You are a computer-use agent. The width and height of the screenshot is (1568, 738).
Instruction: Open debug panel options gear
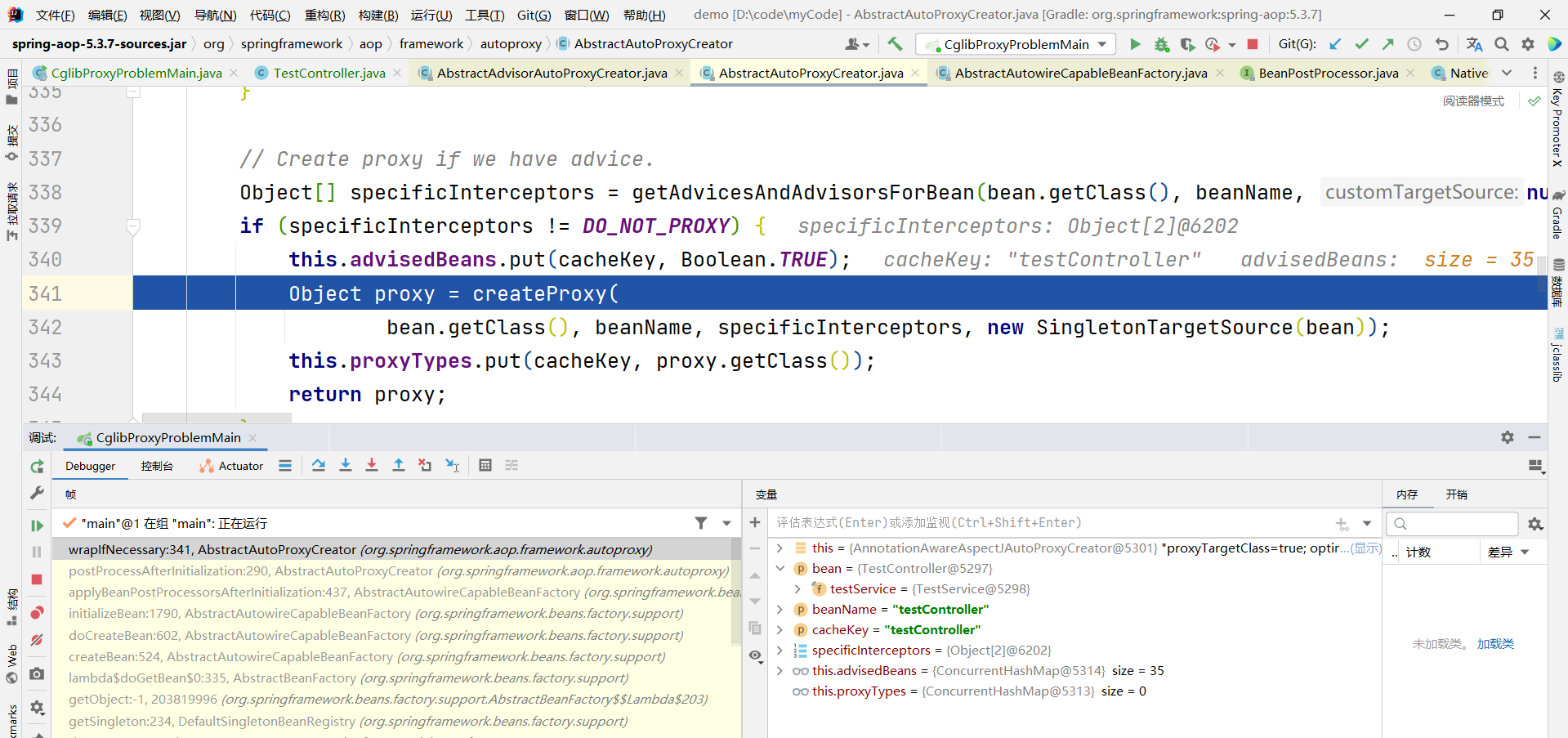(x=1508, y=437)
